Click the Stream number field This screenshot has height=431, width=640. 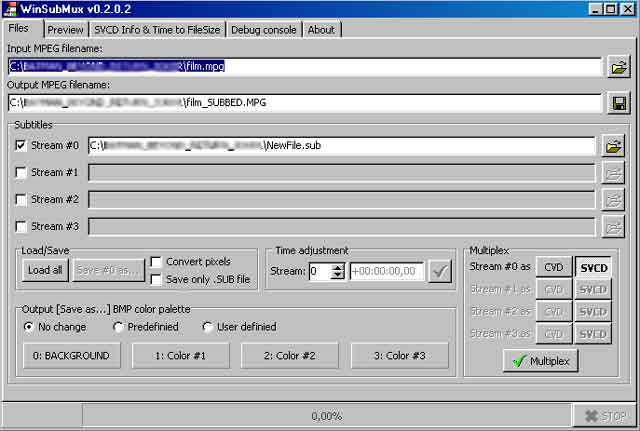(x=320, y=271)
